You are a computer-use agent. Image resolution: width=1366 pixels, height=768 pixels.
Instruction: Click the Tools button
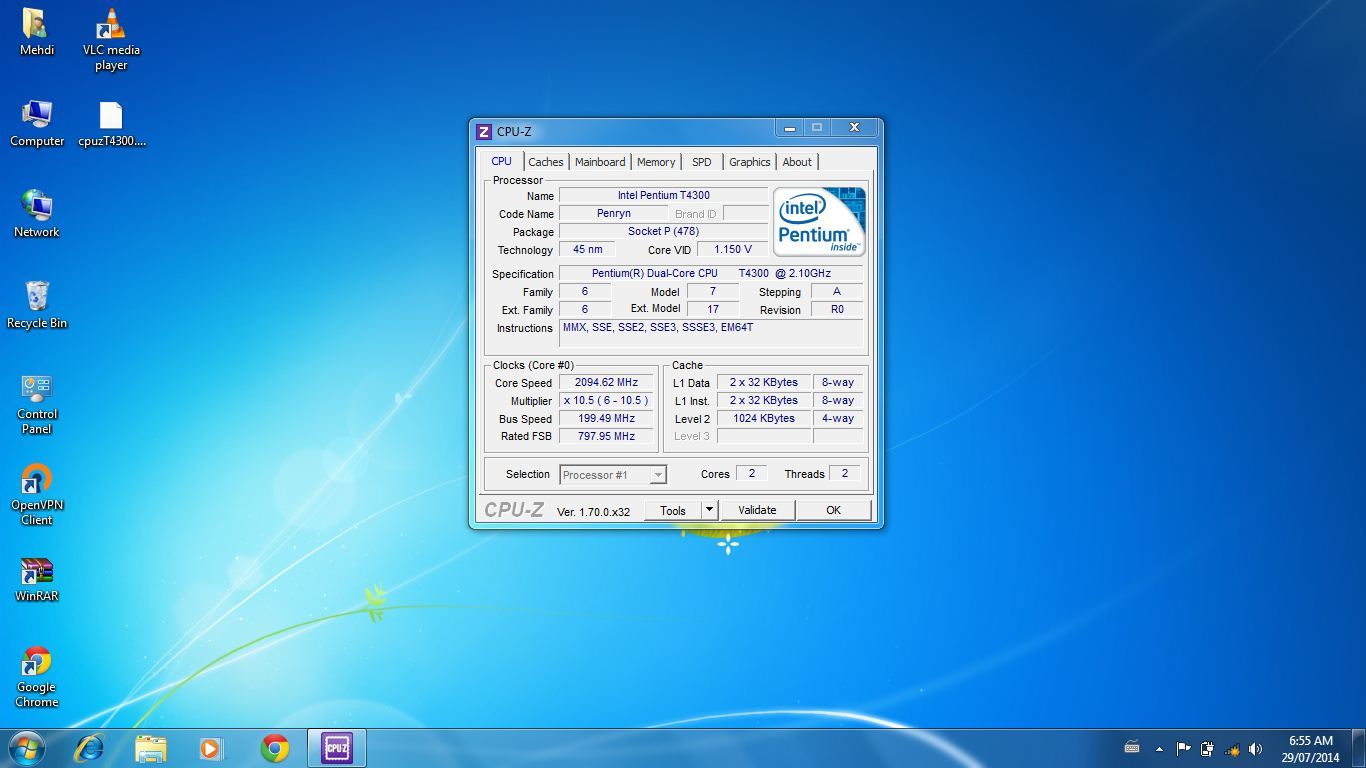coord(672,510)
